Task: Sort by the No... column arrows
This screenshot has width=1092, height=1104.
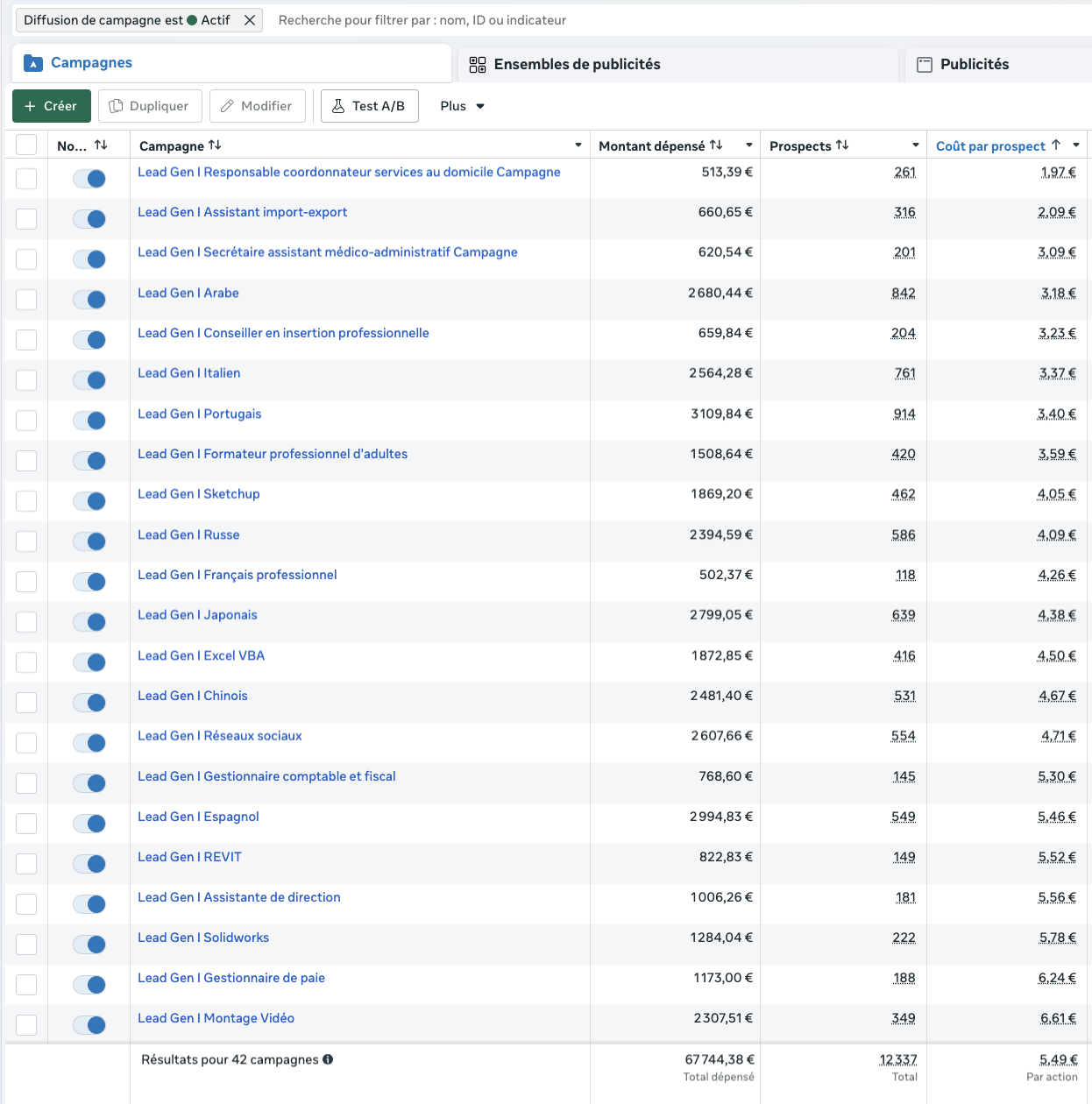Action: tap(101, 145)
